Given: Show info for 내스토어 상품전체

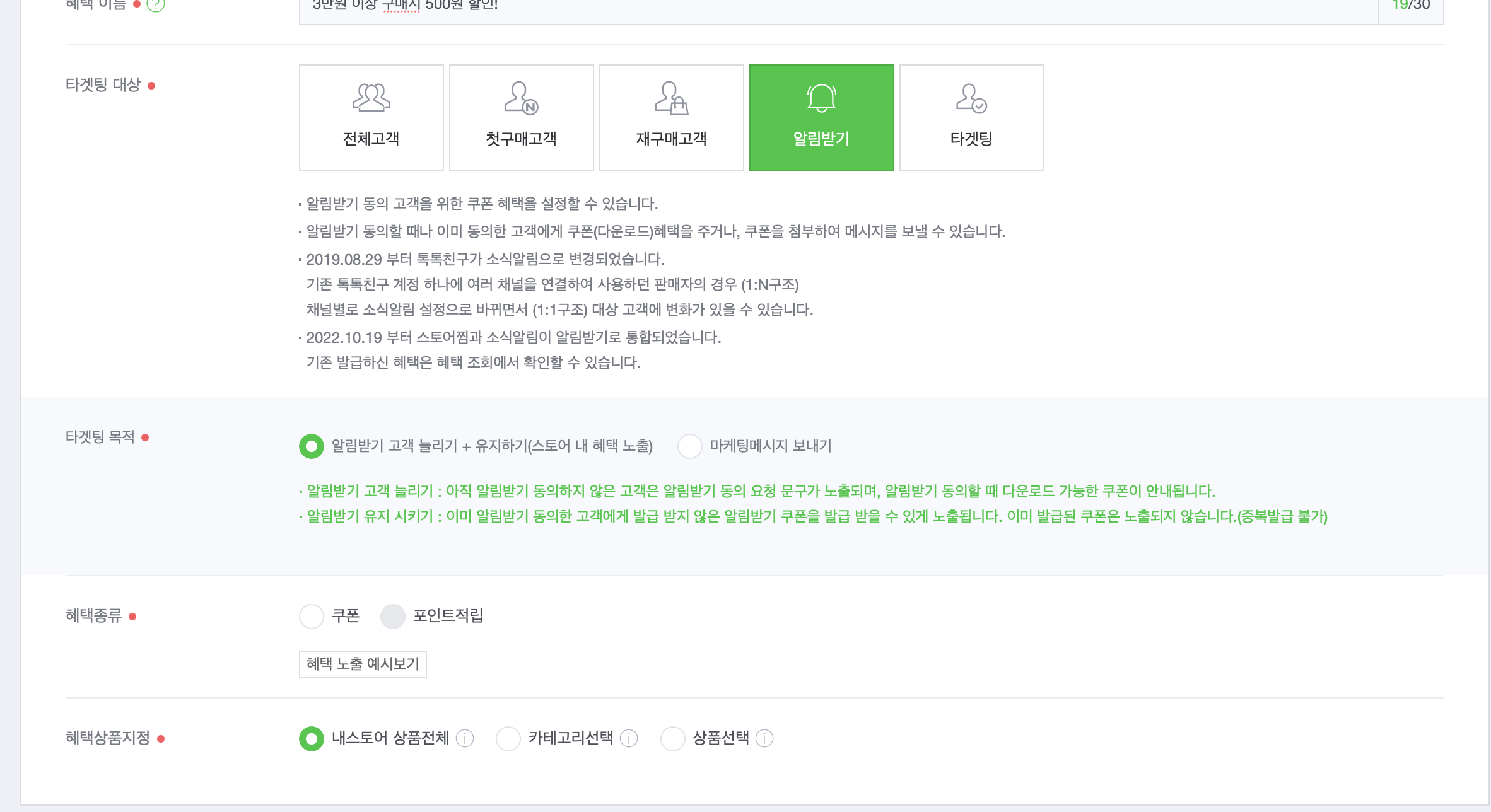Looking at the screenshot, I should click(465, 738).
